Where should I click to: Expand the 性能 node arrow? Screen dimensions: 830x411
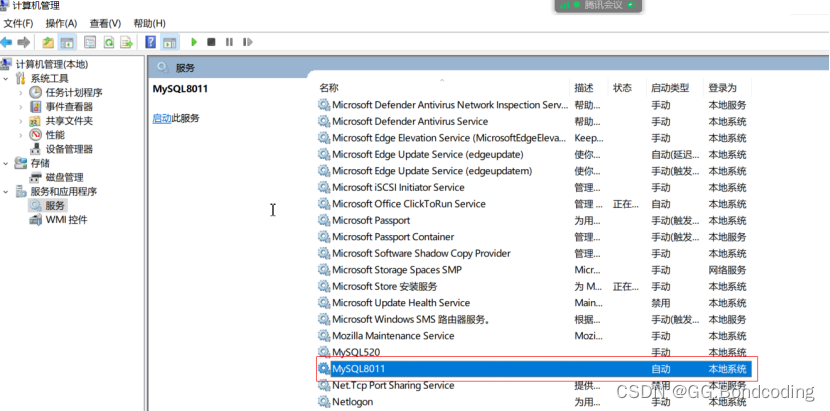[20, 135]
